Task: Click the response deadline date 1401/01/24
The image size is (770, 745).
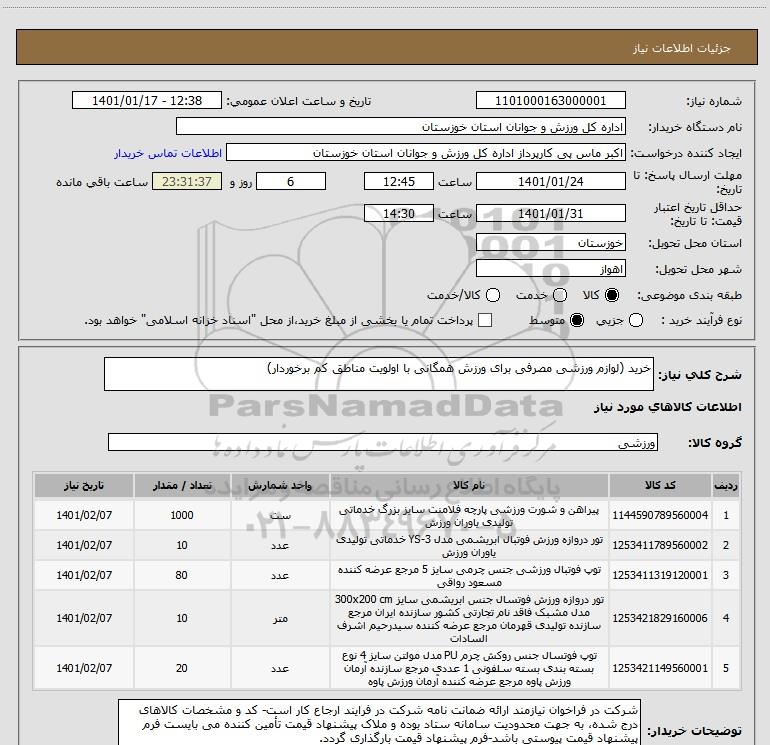Action: pyautogui.click(x=550, y=182)
